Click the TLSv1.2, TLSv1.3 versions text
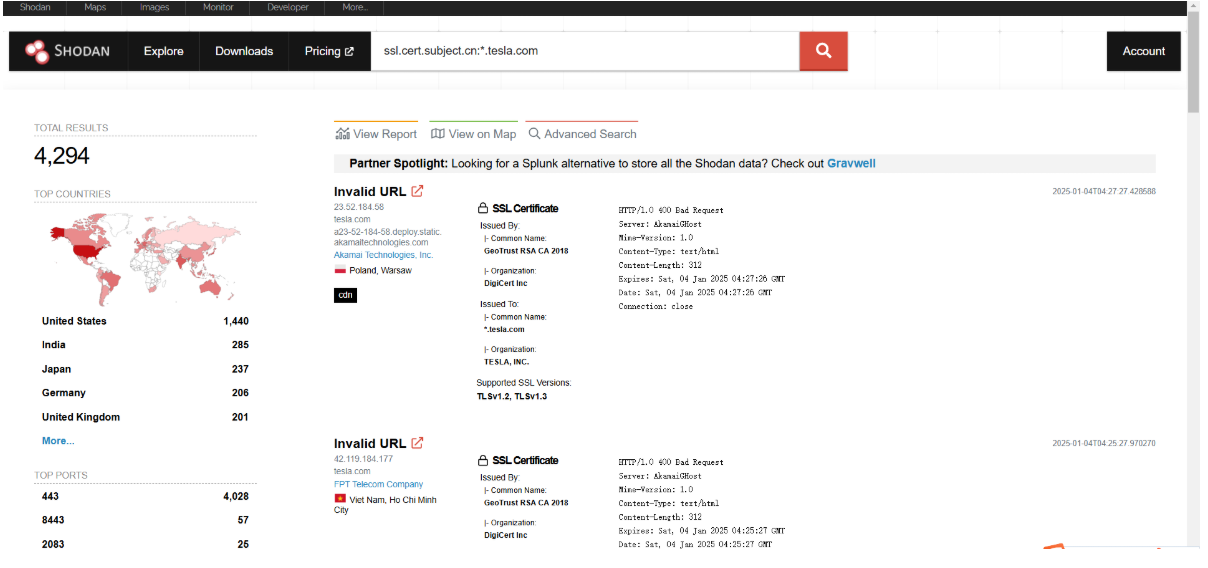Screen dimensions: 1208x568 (512, 397)
